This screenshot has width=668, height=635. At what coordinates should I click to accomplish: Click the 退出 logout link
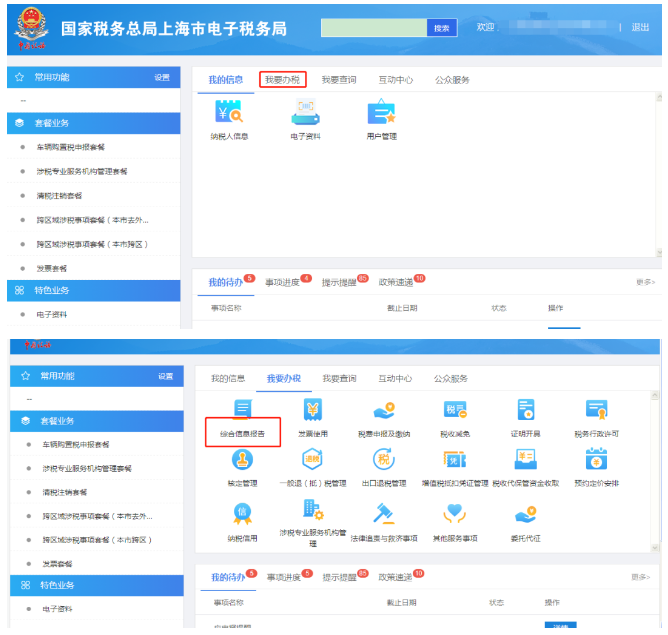tap(640, 28)
